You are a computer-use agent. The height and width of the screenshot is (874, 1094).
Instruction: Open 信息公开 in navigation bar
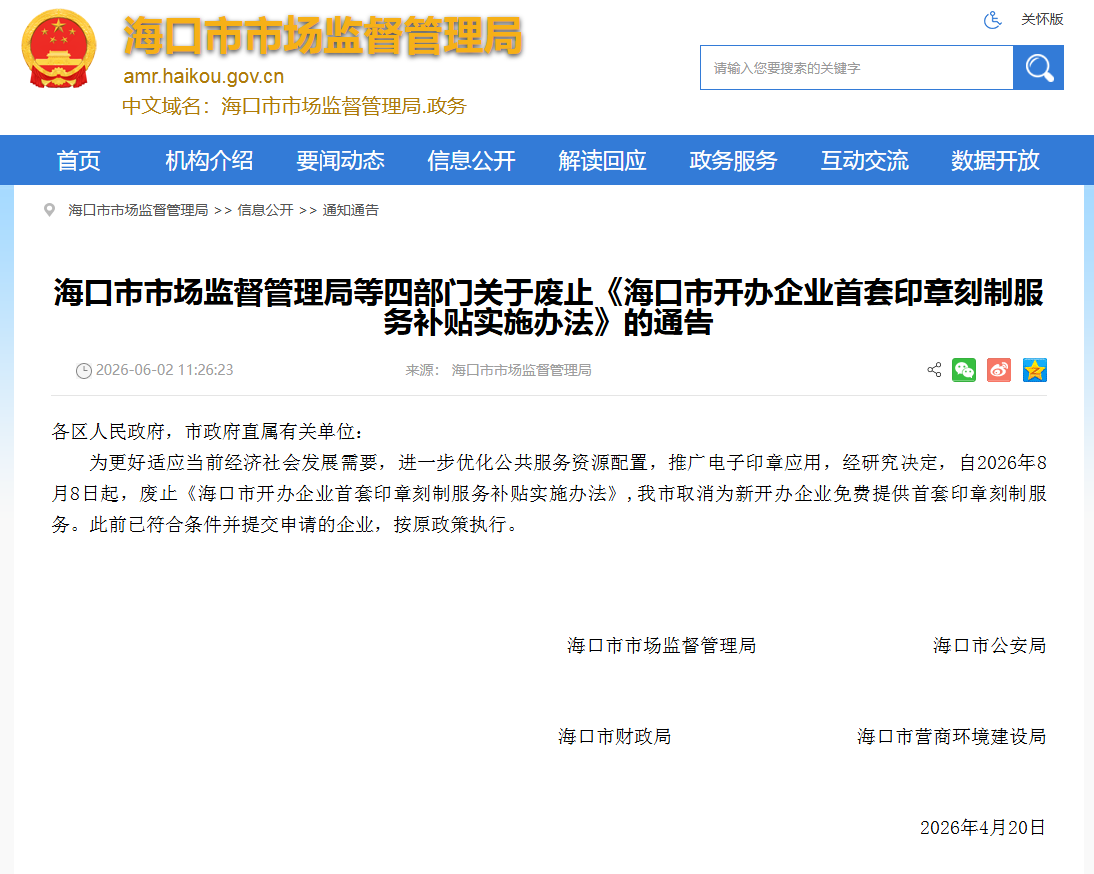[x=472, y=160]
